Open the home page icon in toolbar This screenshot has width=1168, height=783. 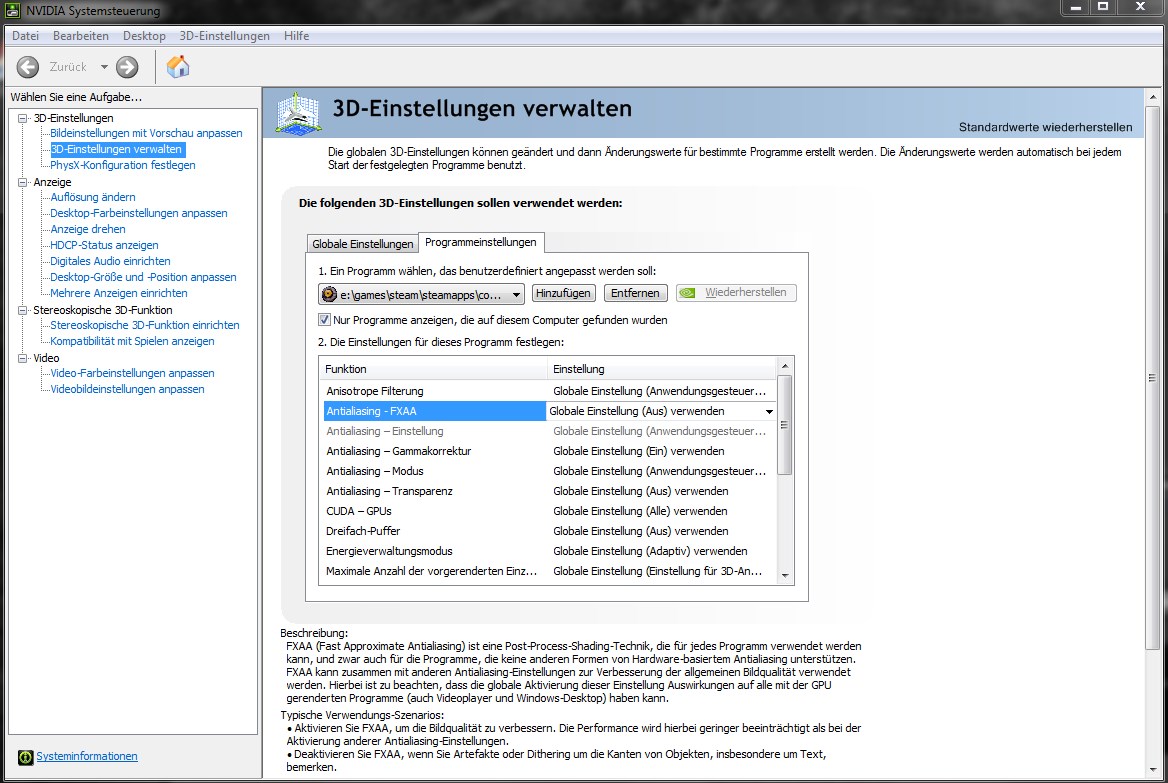click(177, 66)
